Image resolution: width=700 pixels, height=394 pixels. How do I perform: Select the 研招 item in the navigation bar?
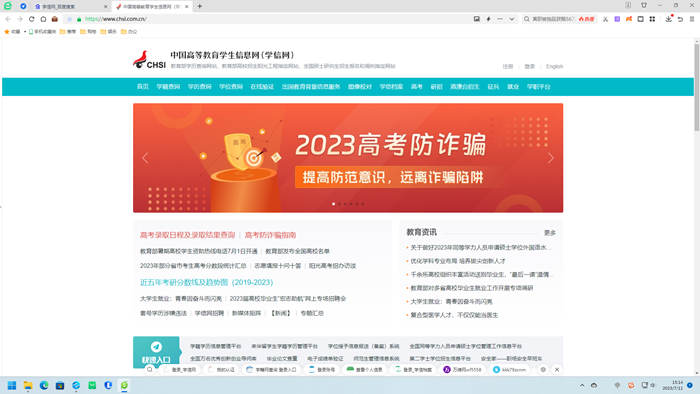pyautogui.click(x=436, y=87)
